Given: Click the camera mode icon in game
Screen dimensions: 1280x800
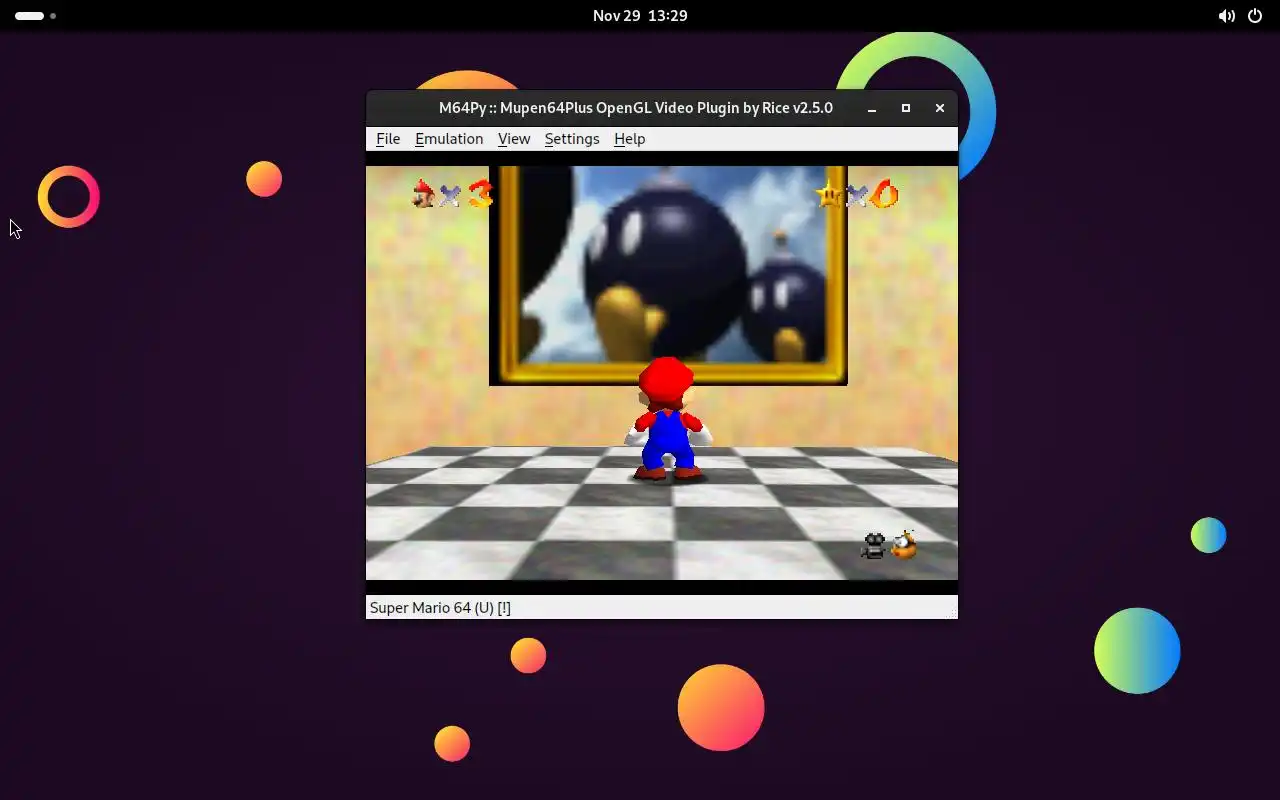Looking at the screenshot, I should click(874, 545).
